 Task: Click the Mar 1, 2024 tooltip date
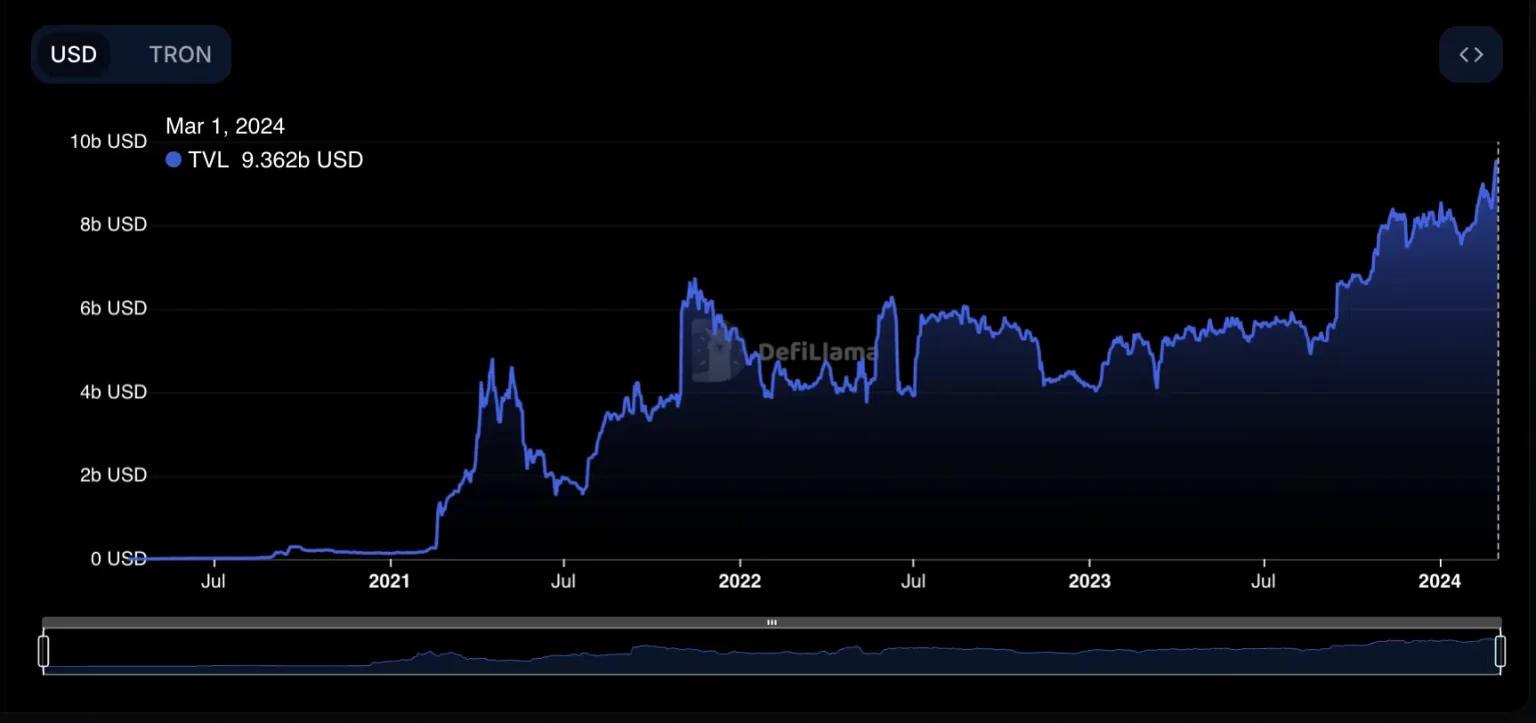click(225, 126)
